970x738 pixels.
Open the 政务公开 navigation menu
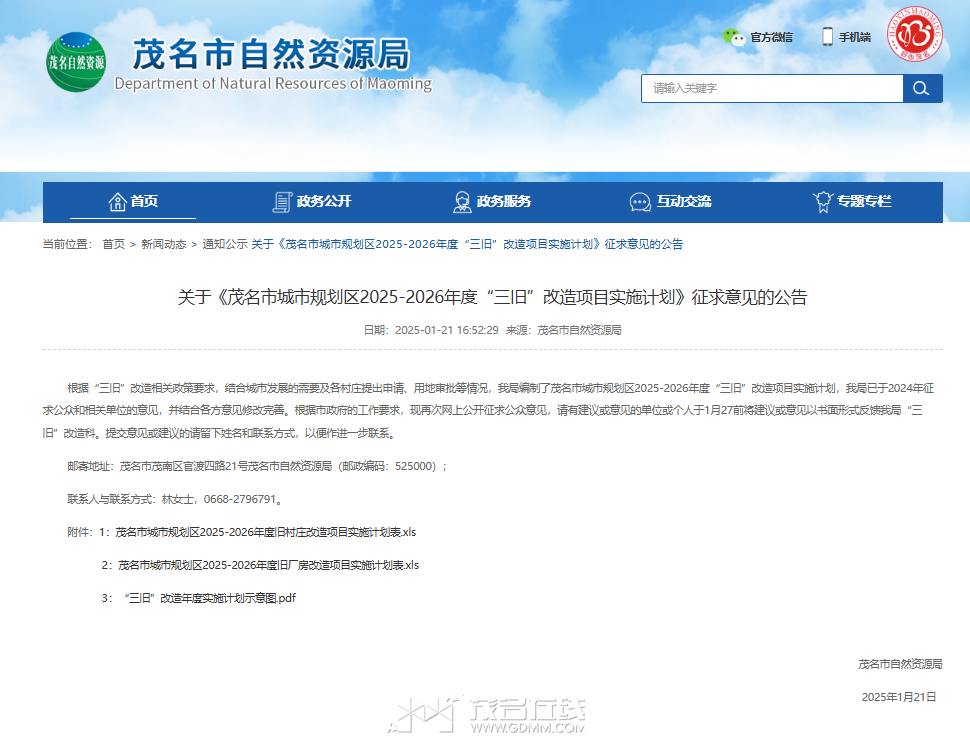324,202
